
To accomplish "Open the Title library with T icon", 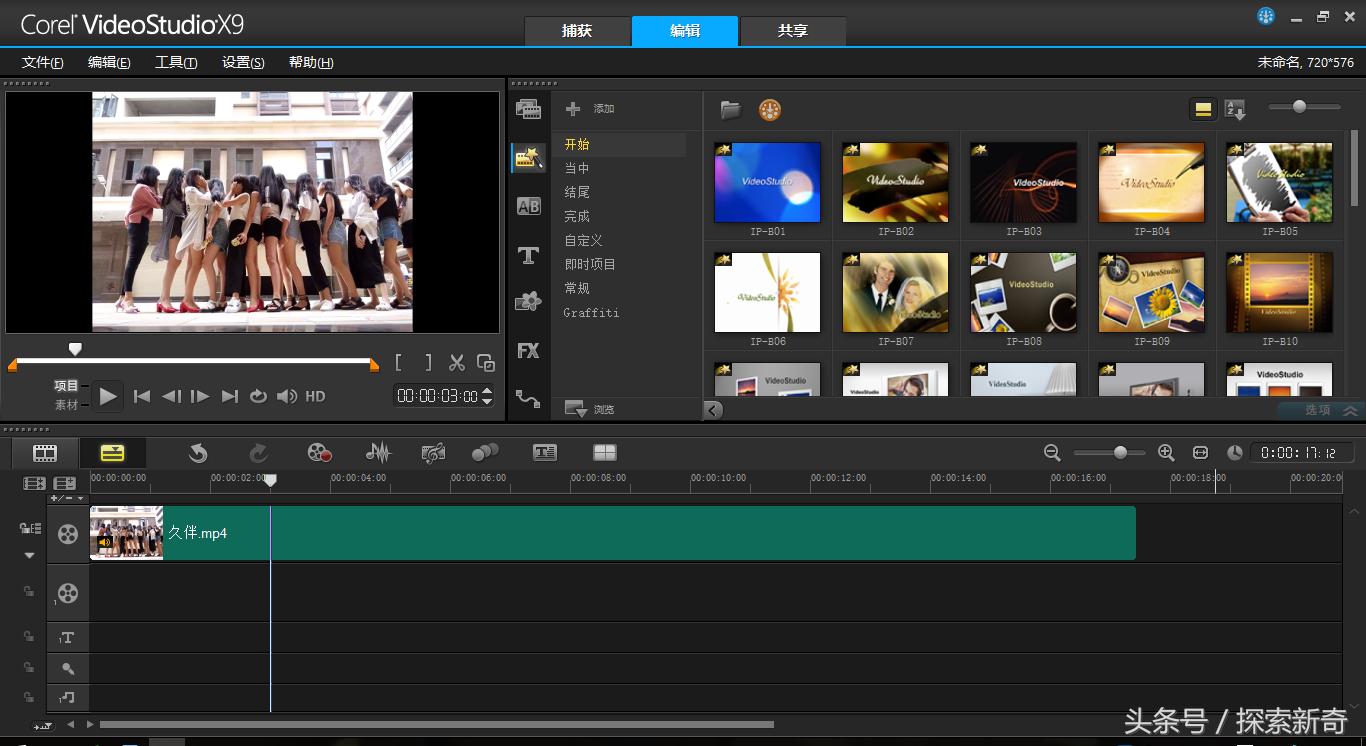I will 528,255.
